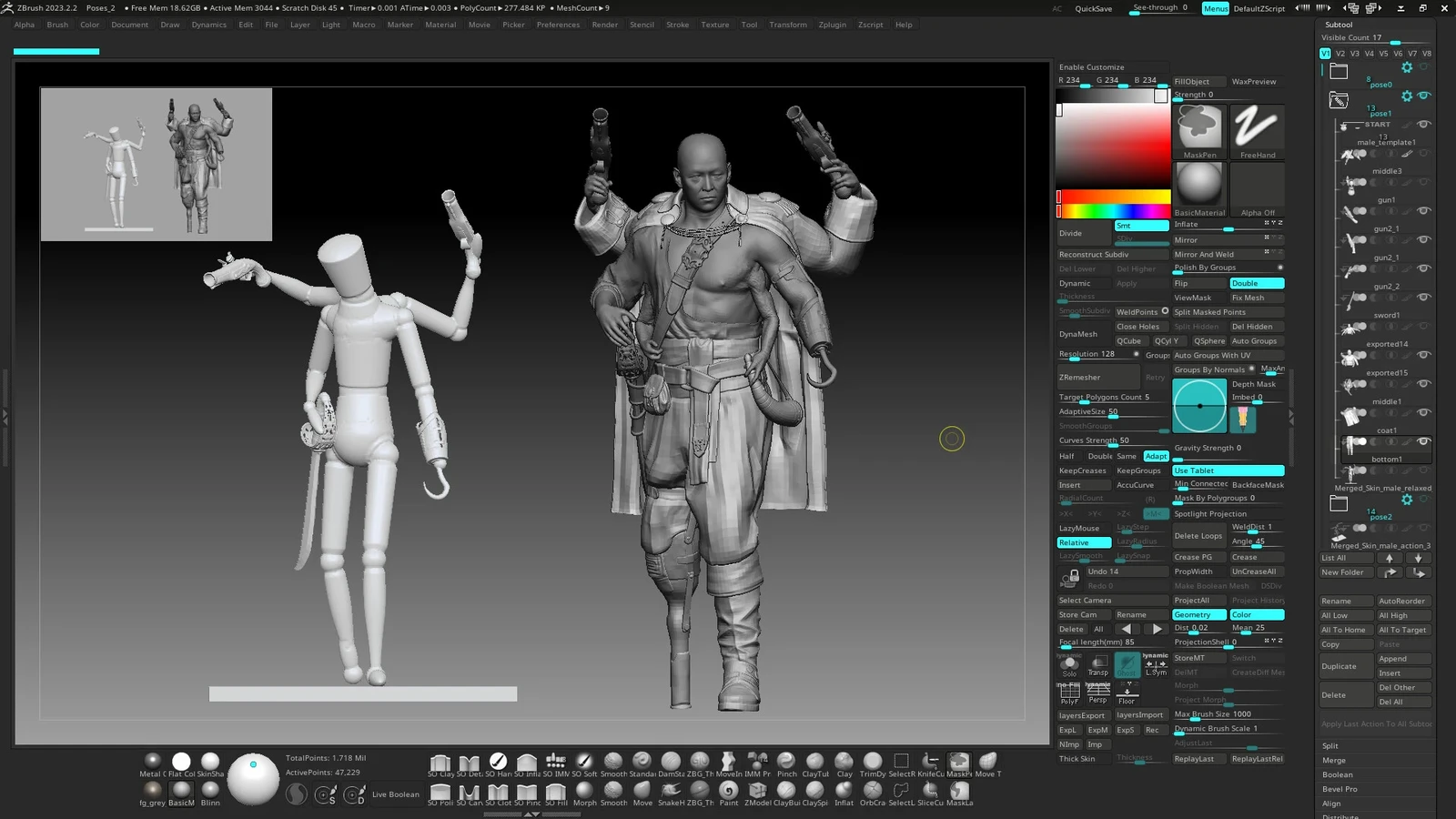Disable the Use Tablet option
Screen dimensions: 1456x819
1228,470
